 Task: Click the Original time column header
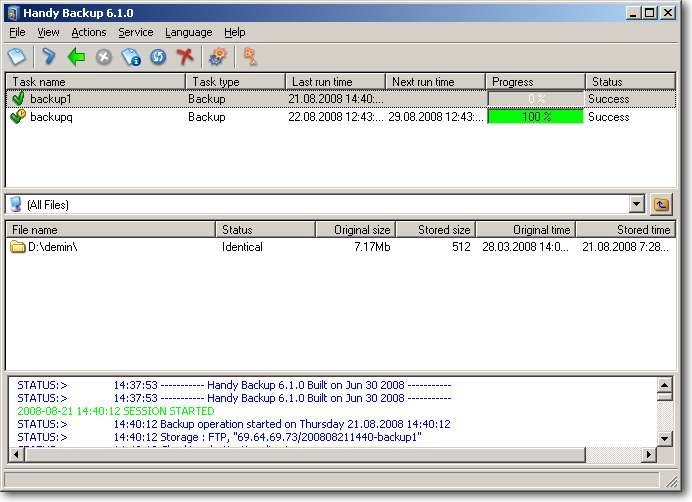click(x=526, y=230)
